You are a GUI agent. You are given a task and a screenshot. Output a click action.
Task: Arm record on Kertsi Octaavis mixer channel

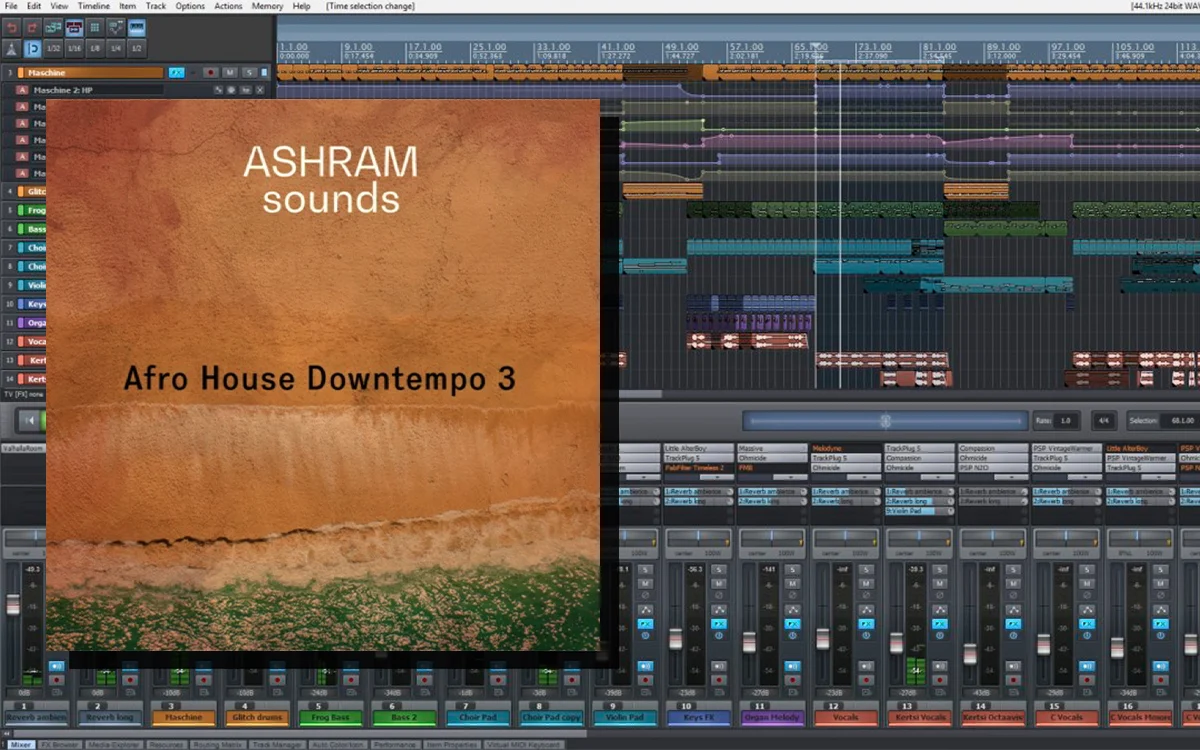[1013, 680]
